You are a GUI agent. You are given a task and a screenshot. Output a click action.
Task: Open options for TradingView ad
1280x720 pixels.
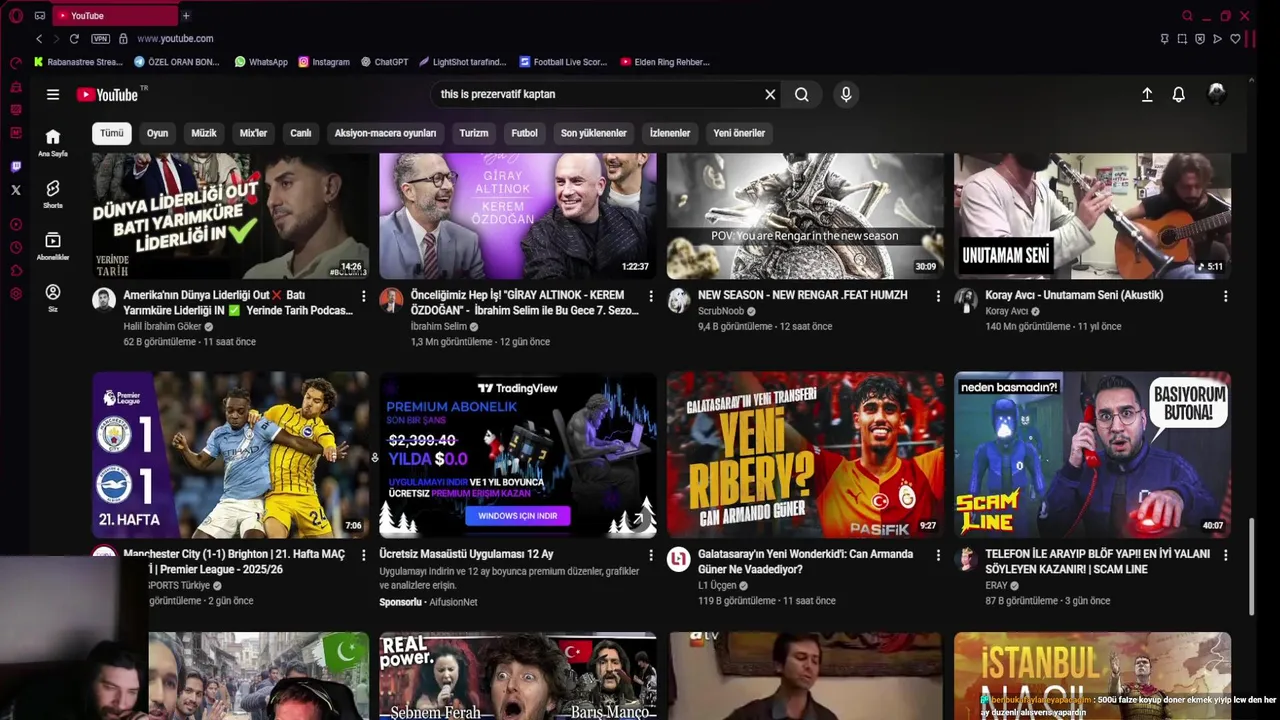pos(651,555)
